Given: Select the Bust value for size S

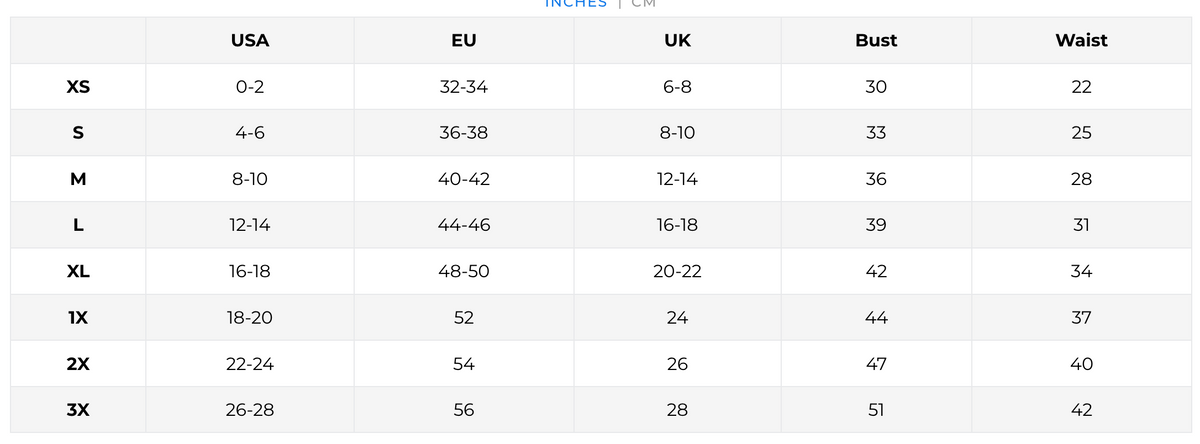Looking at the screenshot, I should coord(876,133).
